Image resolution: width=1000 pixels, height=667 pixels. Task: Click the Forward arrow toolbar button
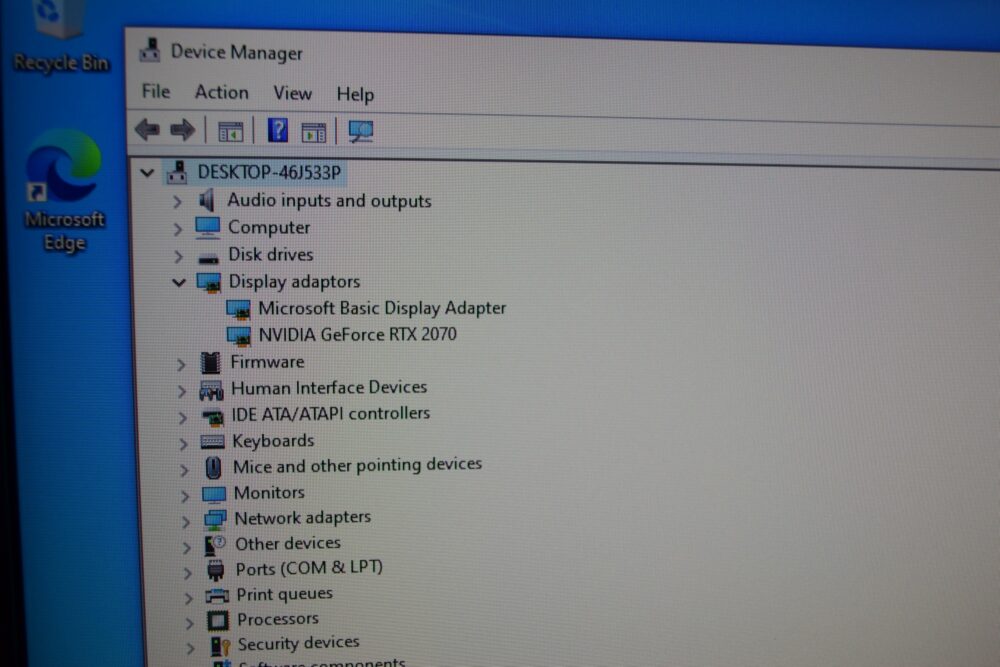183,130
